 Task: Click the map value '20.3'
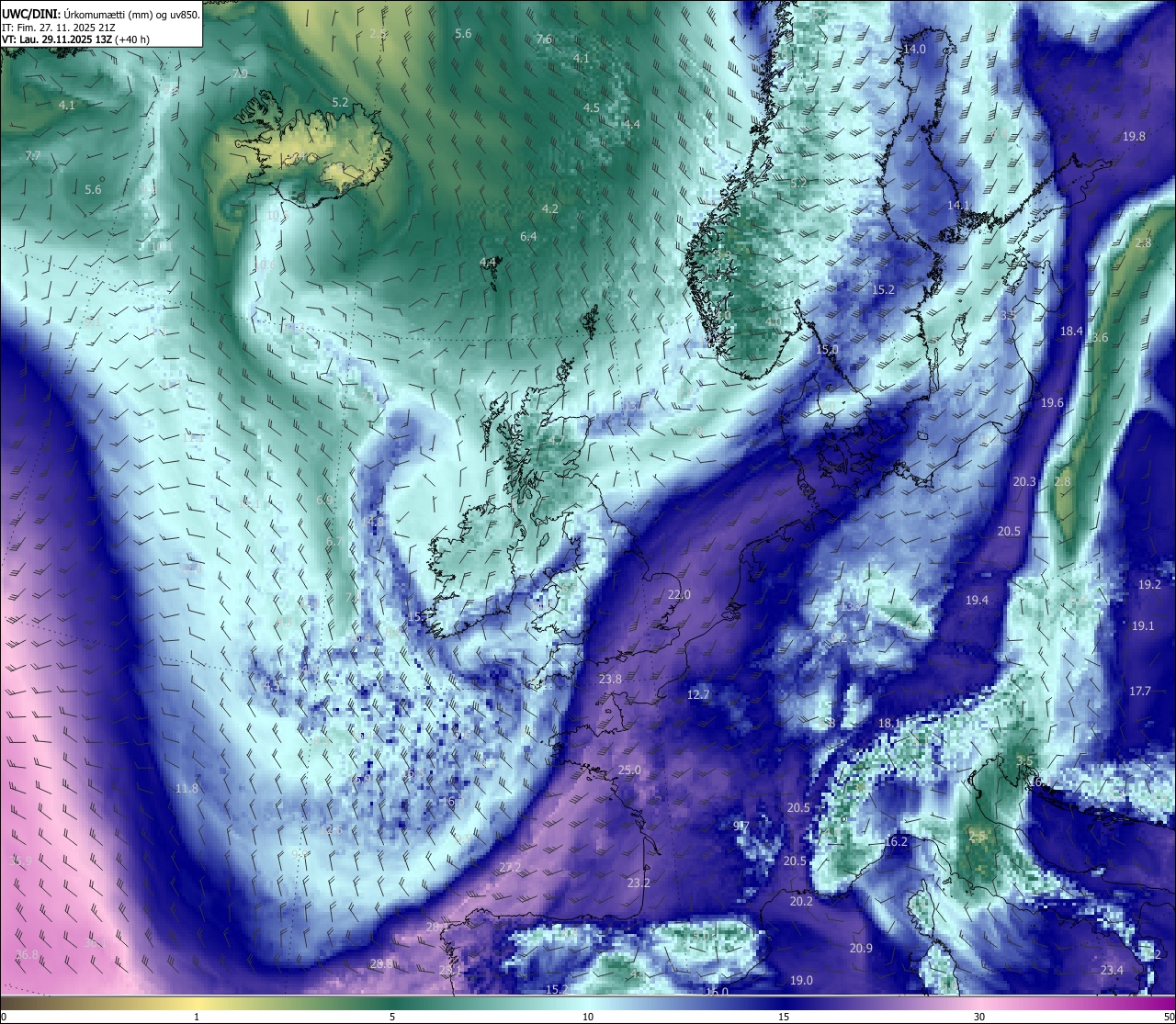click(1024, 481)
